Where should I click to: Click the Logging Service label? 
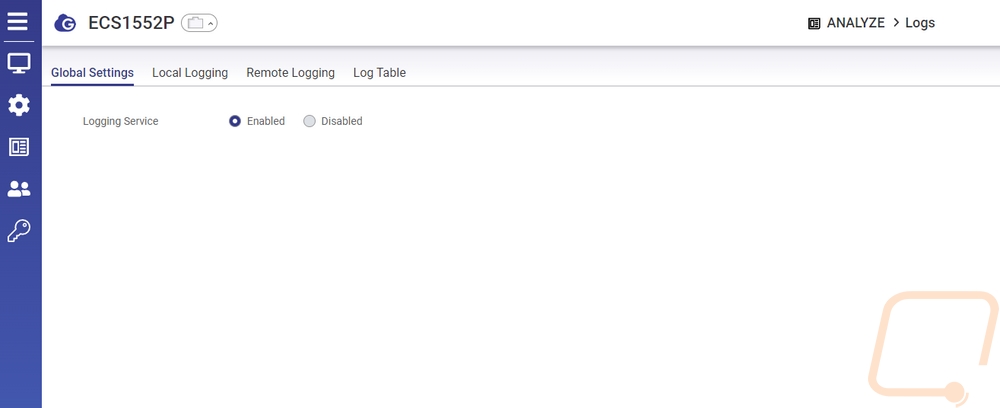(x=120, y=121)
